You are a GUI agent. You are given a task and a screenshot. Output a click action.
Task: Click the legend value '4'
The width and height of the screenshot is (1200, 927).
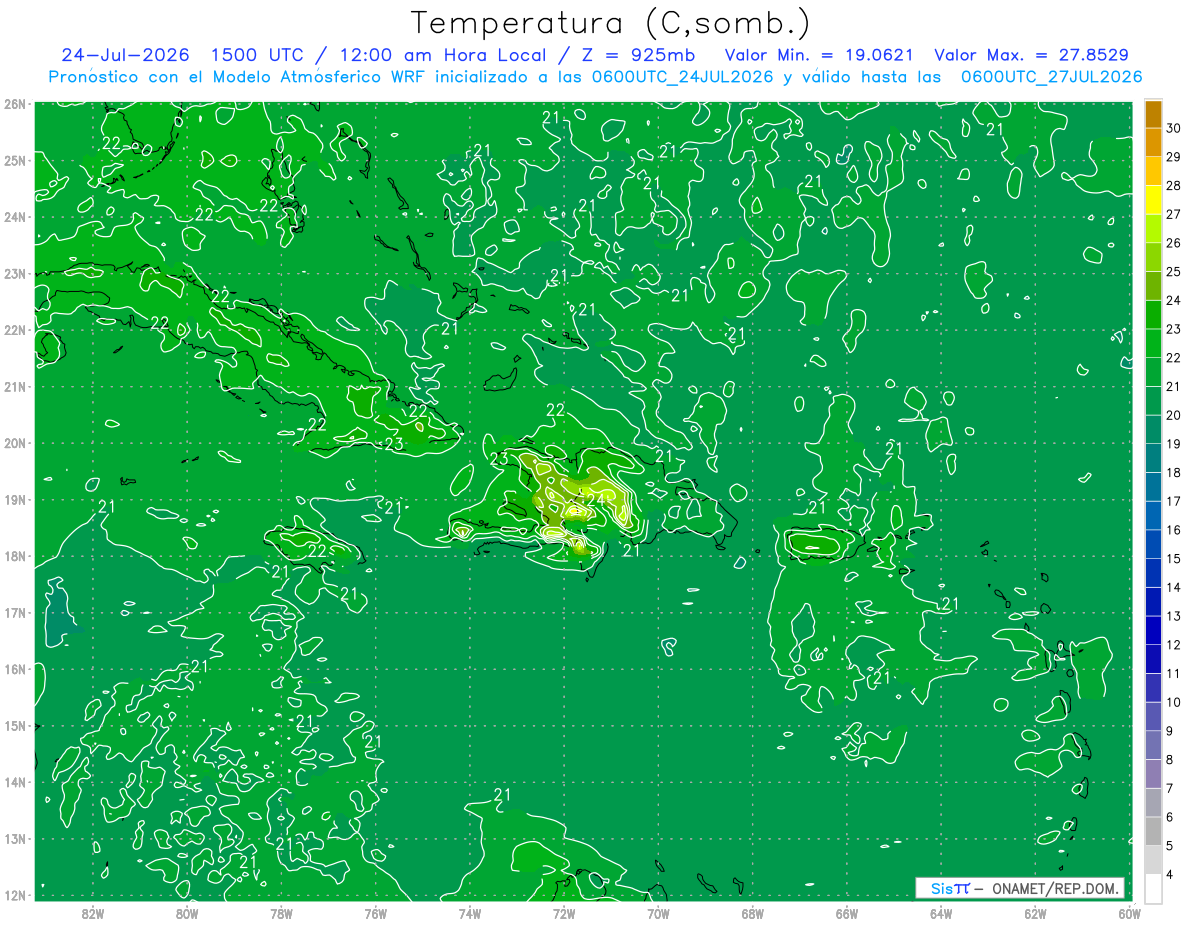coord(1169,874)
